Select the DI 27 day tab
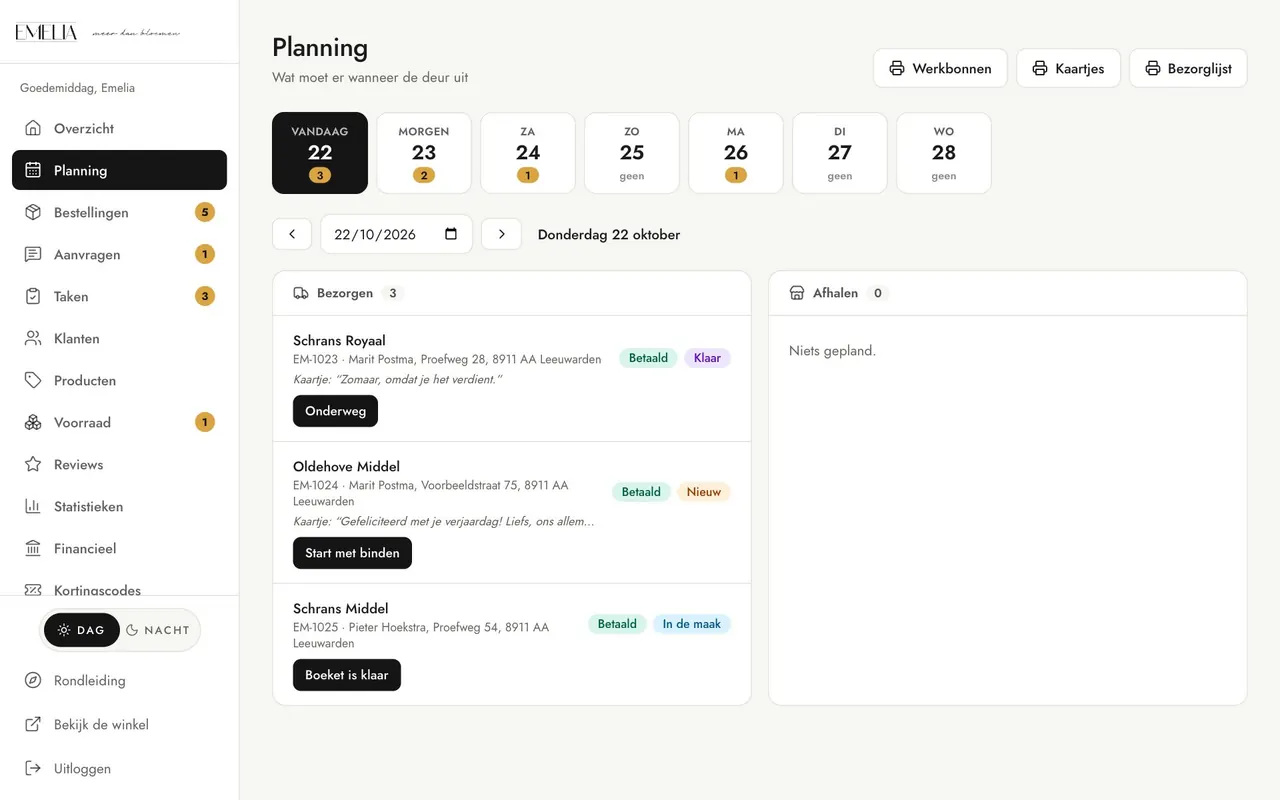This screenshot has height=800, width=1280. 840,153
